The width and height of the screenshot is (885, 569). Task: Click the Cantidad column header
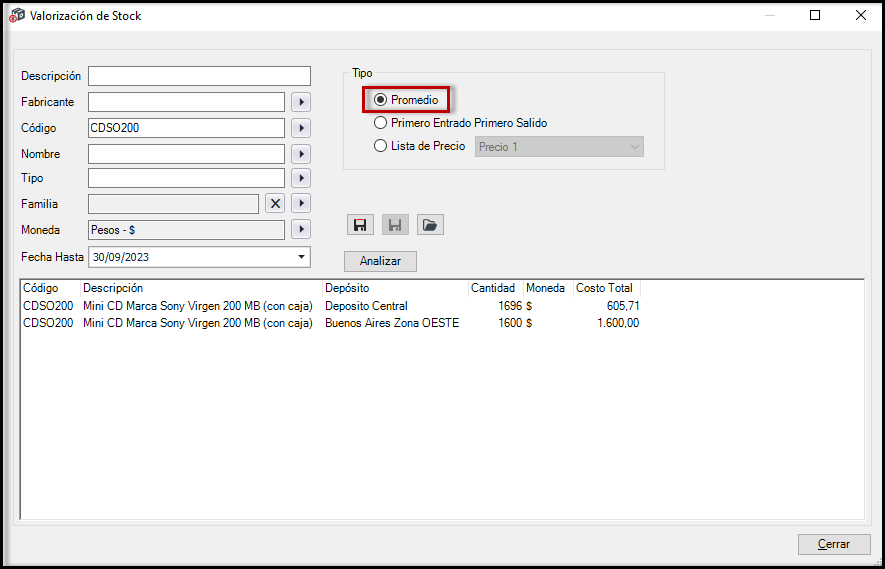[x=496, y=288]
